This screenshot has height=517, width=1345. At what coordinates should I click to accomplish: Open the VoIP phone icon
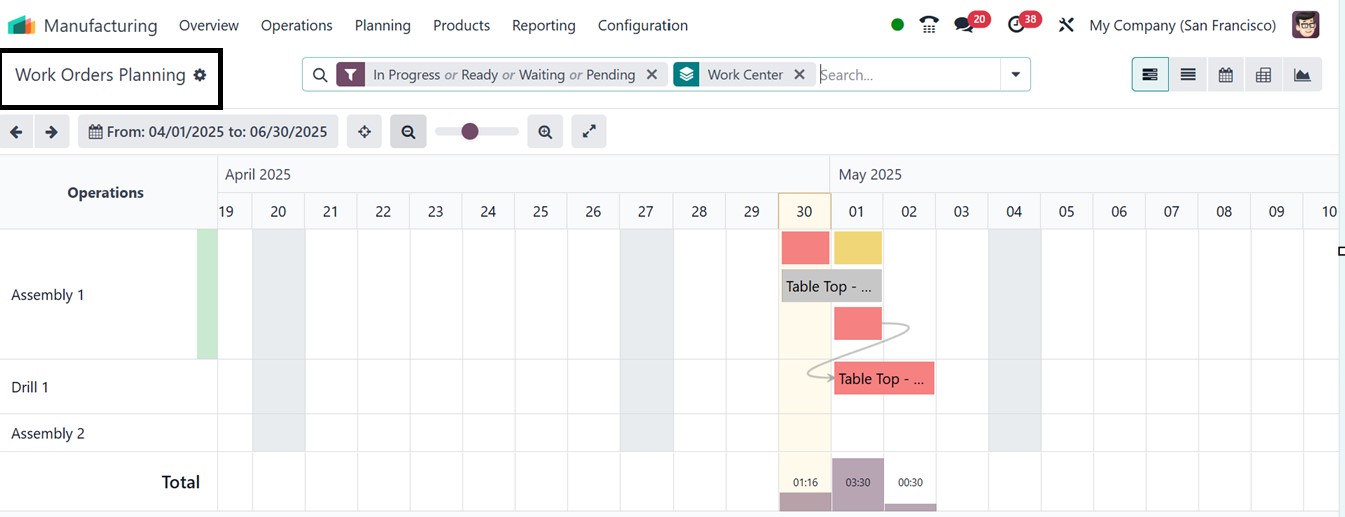pos(929,25)
